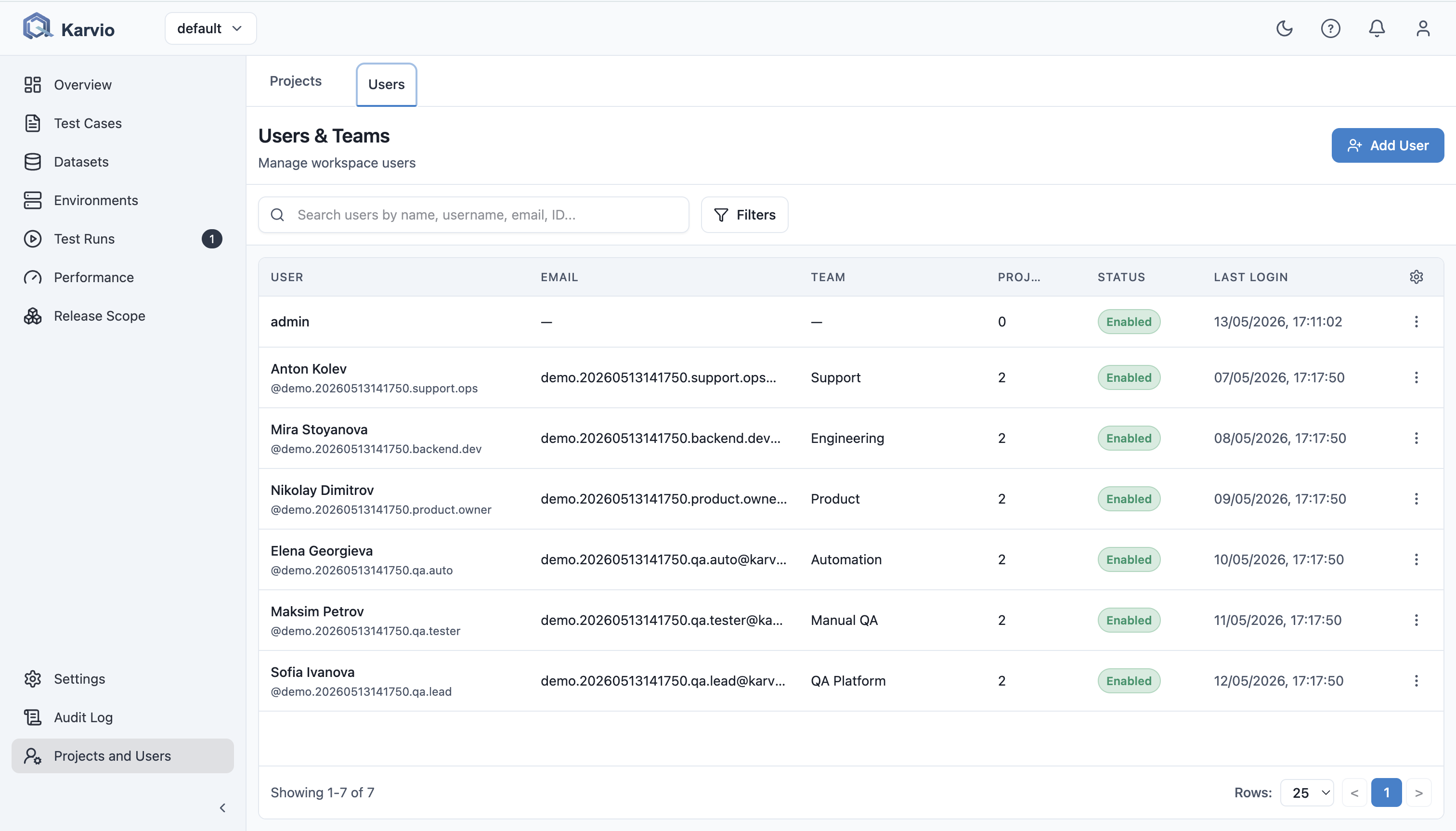Open the Filters button
Screen dimensions: 1456x831
[x=745, y=215]
